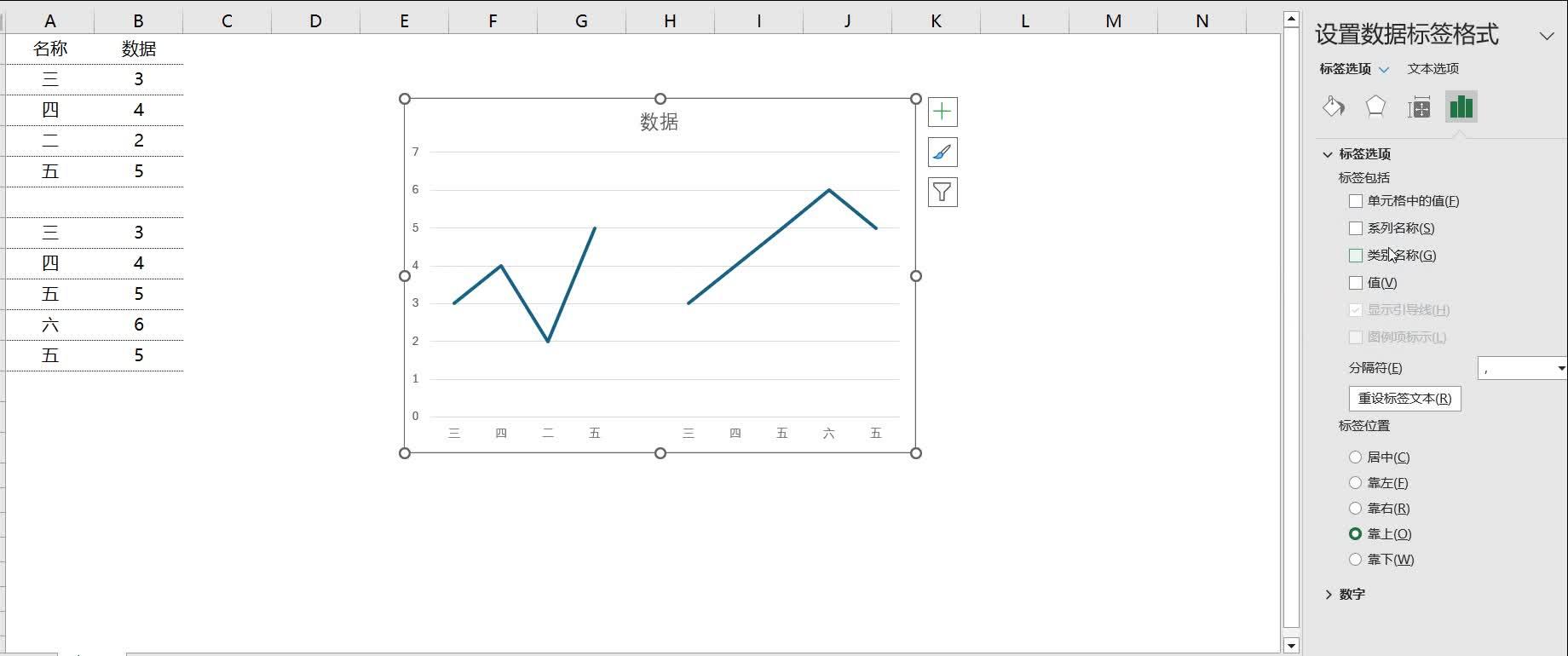Expand the 数字 section
1568x656 pixels.
tap(1329, 595)
